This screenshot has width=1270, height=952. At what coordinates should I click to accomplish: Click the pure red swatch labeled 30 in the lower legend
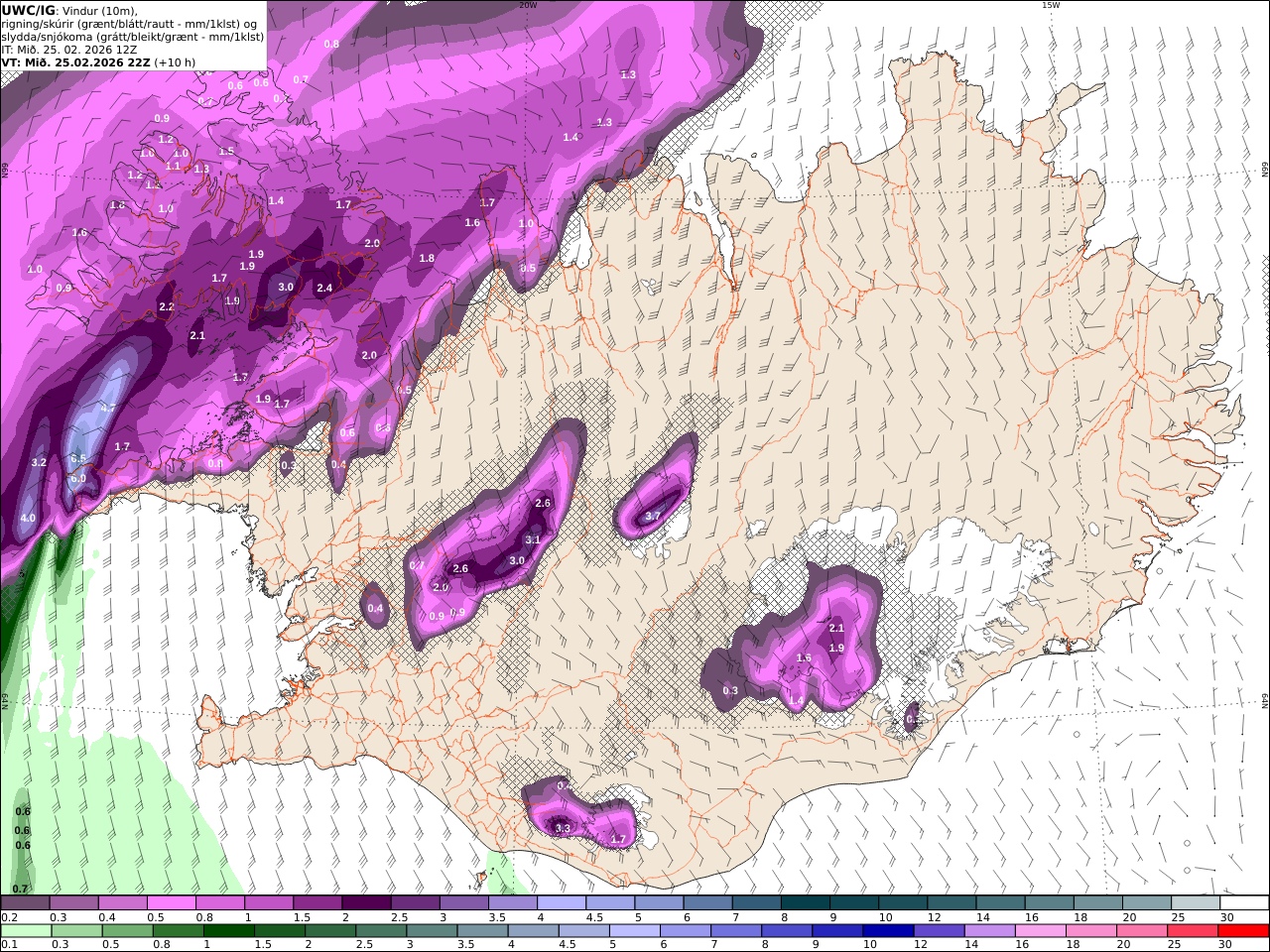1243,931
